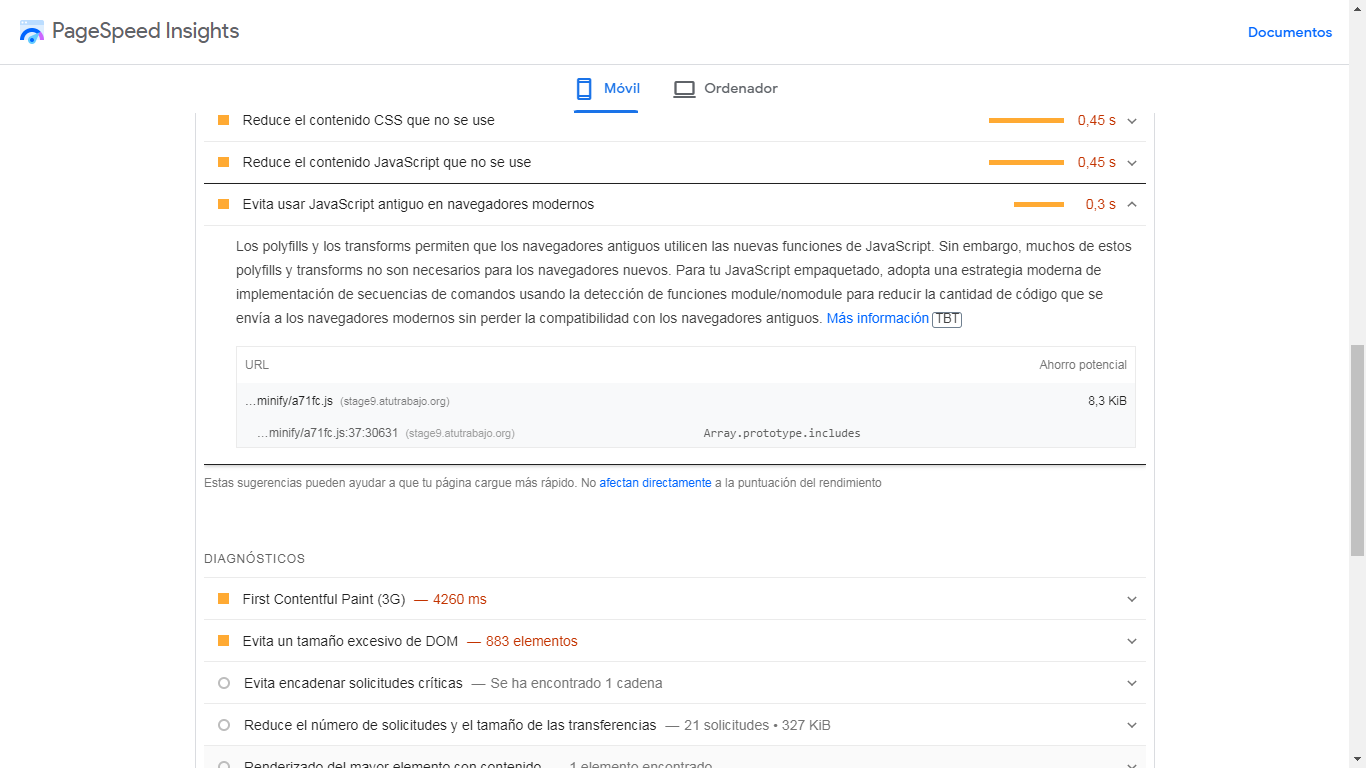Click orange square beside unused CSS audit
The width and height of the screenshot is (1366, 768).
[x=223, y=120]
